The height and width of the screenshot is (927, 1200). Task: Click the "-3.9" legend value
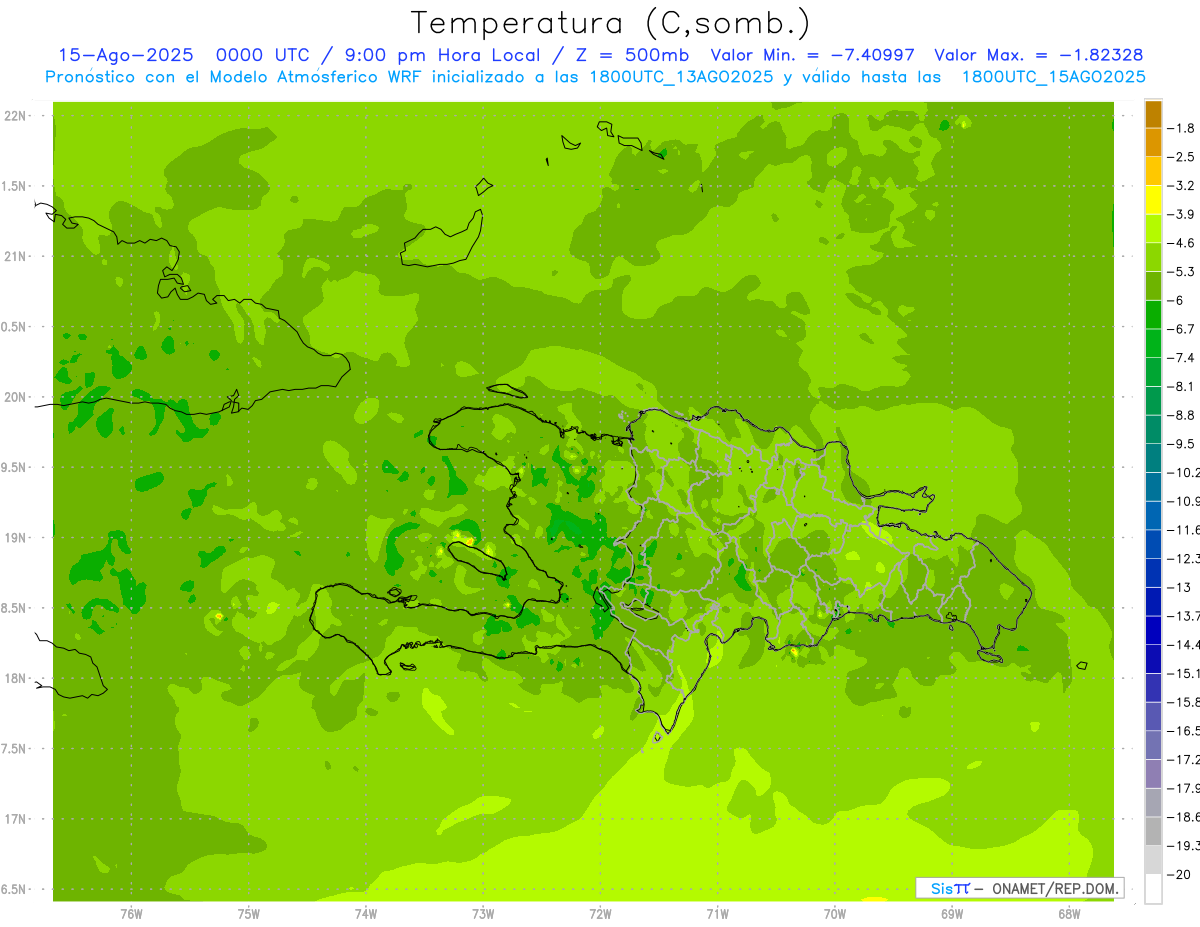click(x=1181, y=214)
